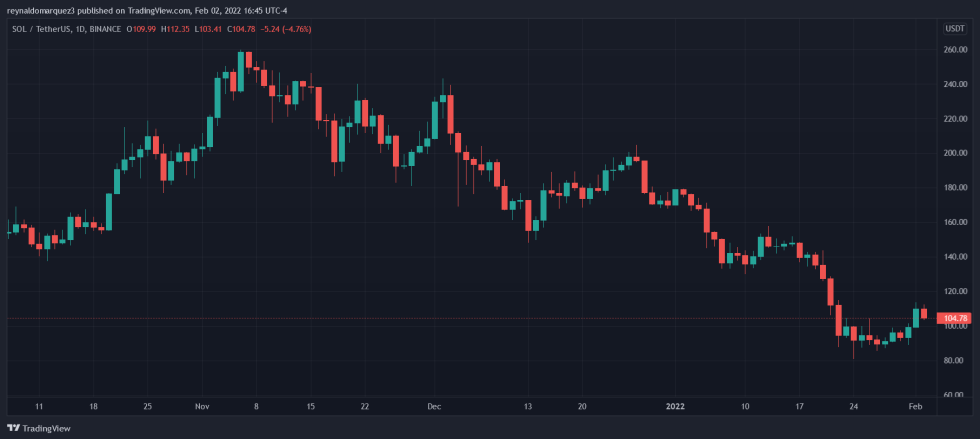
Task: Click the 260.00 price axis label
Action: coord(956,49)
